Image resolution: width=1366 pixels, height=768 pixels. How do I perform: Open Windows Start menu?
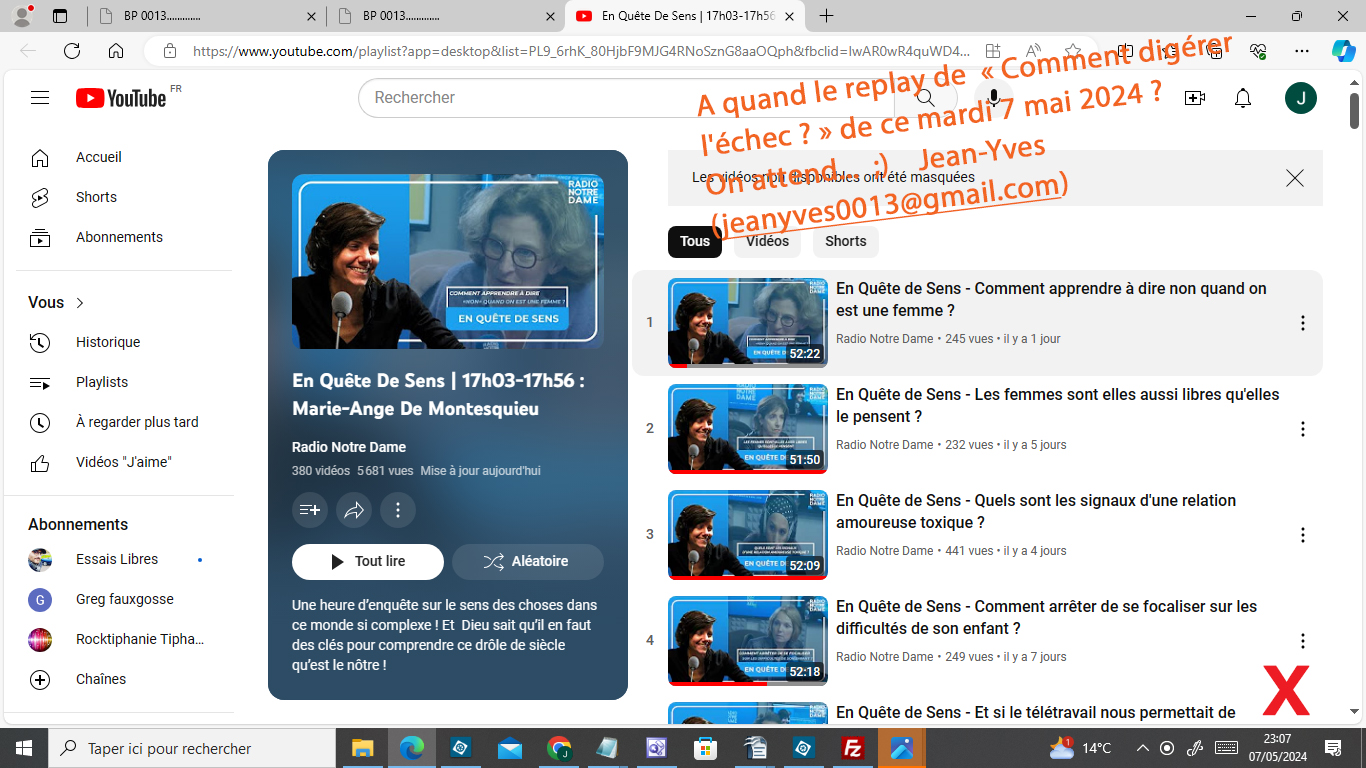click(24, 748)
